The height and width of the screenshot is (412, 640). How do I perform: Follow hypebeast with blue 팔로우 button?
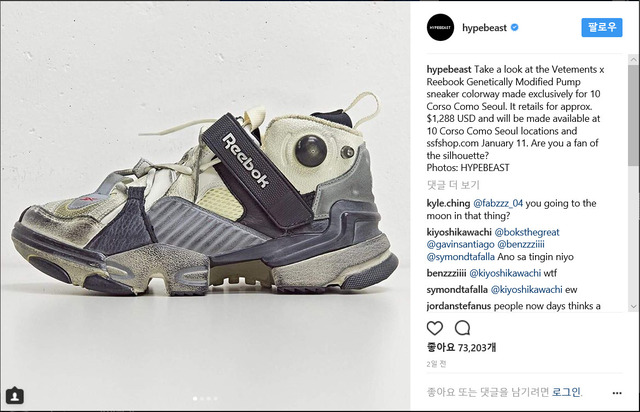pyautogui.click(x=602, y=27)
